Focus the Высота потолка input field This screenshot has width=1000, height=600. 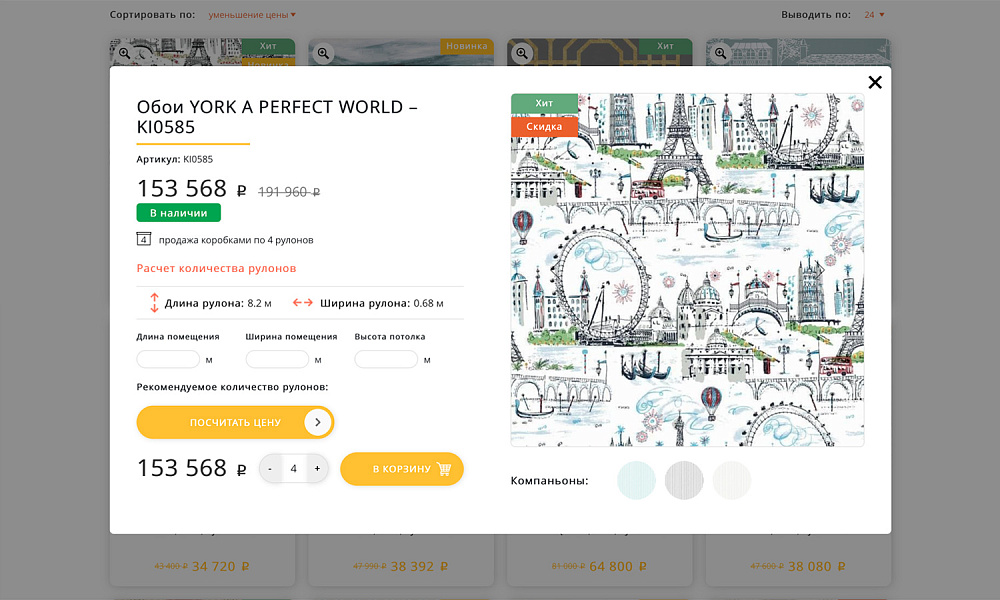coord(386,359)
